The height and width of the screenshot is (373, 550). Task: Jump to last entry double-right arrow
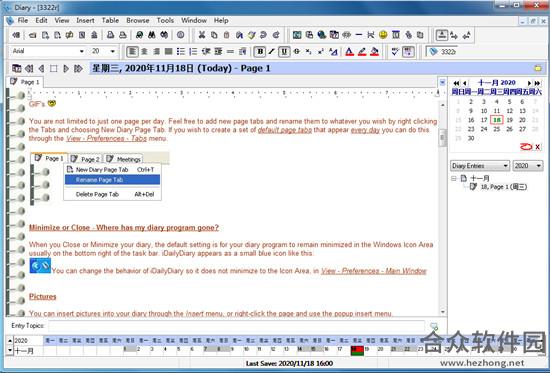[78, 68]
